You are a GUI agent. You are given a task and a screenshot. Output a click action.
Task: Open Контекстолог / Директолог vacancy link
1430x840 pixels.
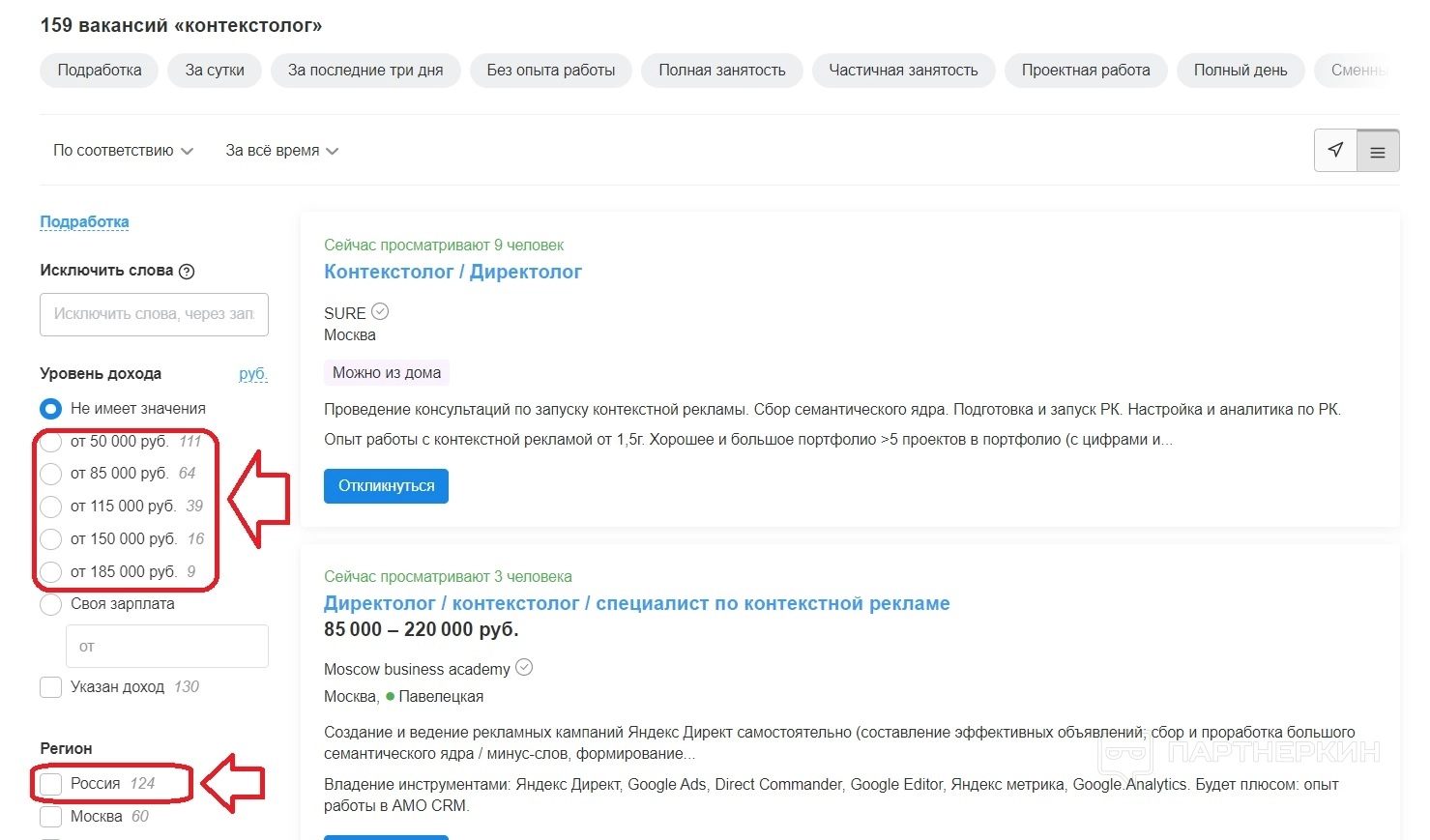[x=452, y=272]
